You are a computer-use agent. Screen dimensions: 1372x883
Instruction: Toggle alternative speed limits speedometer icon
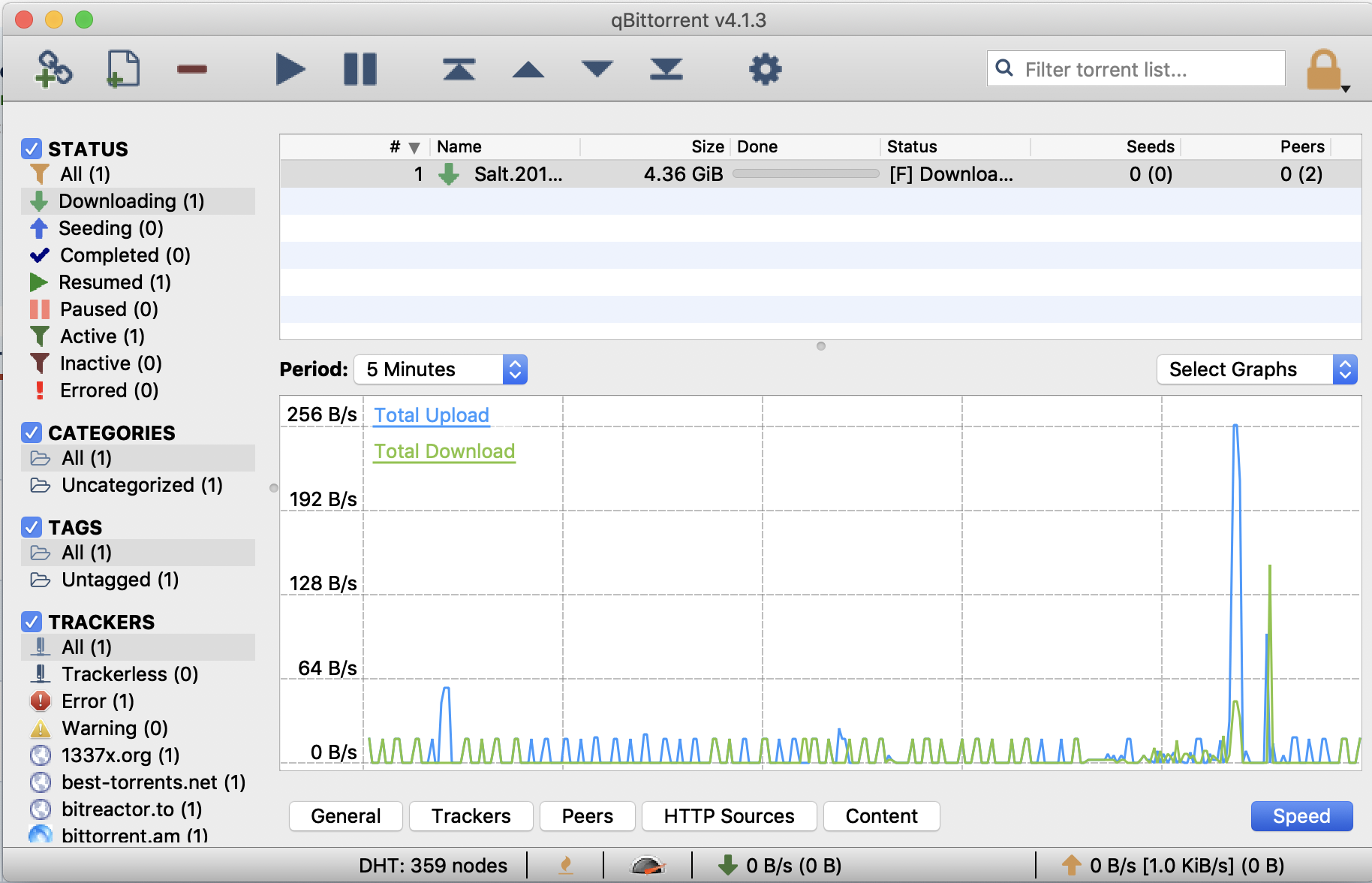click(648, 866)
